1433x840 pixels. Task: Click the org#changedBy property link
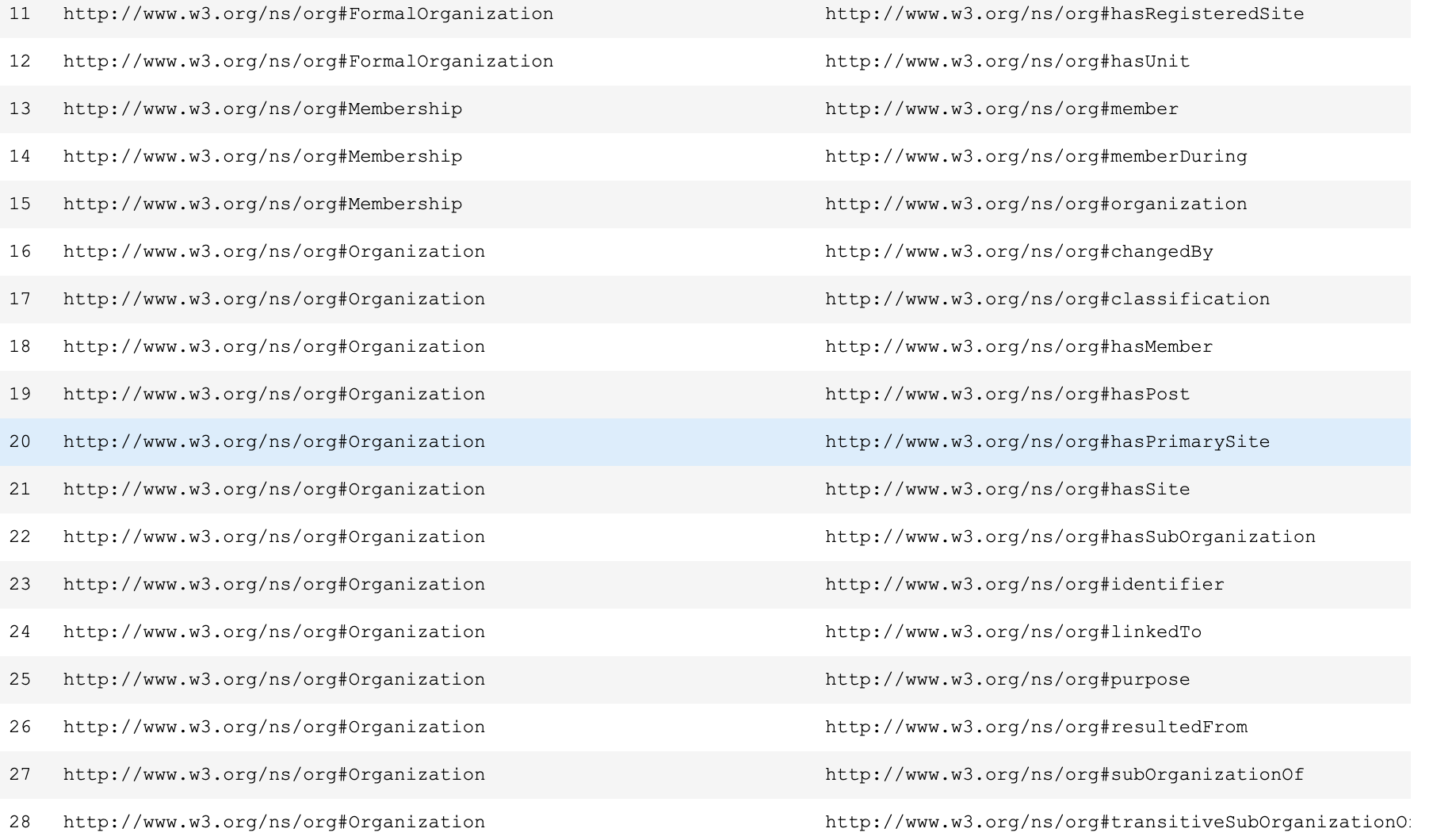(1018, 252)
